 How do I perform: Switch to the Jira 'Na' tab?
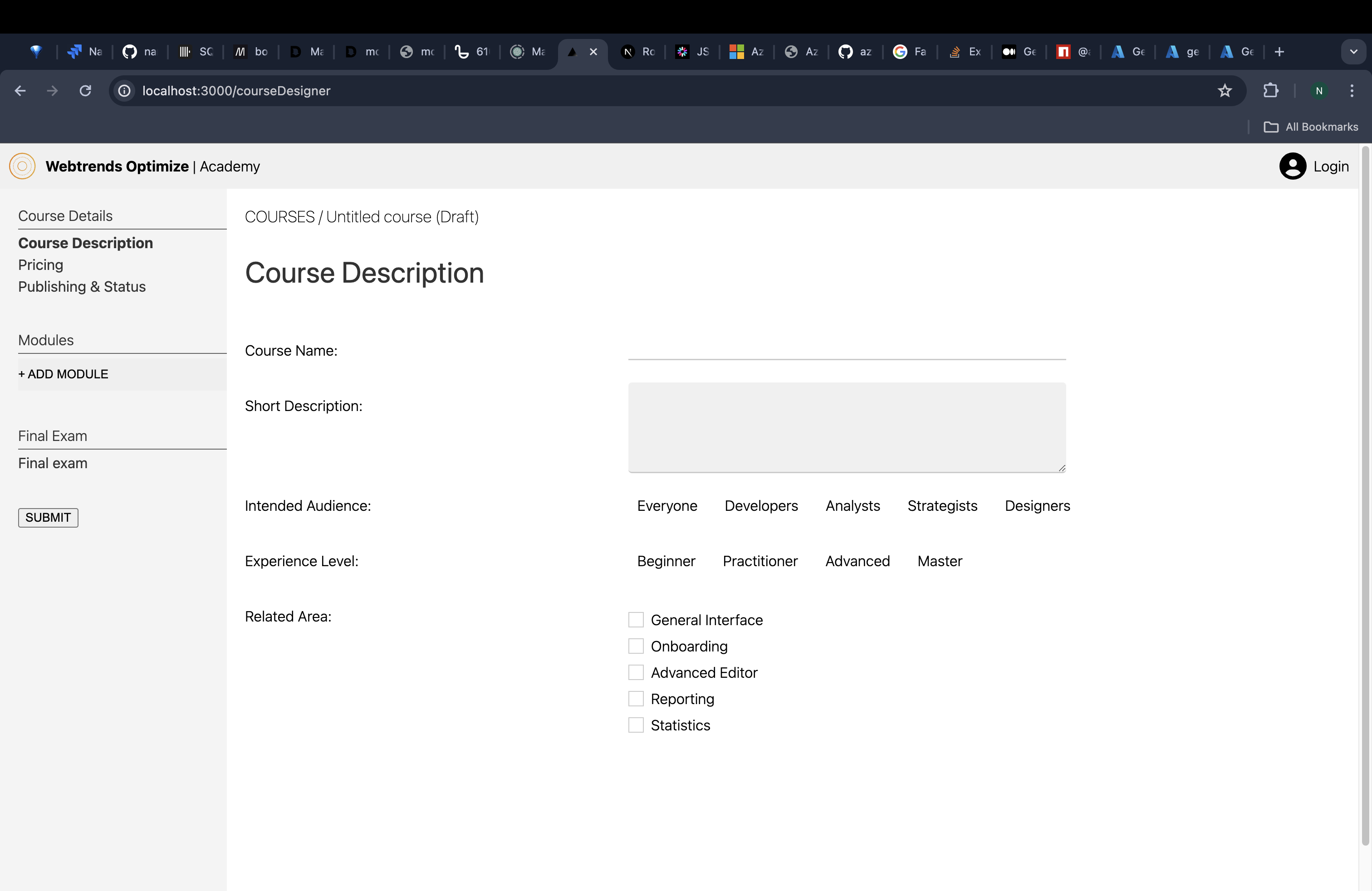(85, 52)
